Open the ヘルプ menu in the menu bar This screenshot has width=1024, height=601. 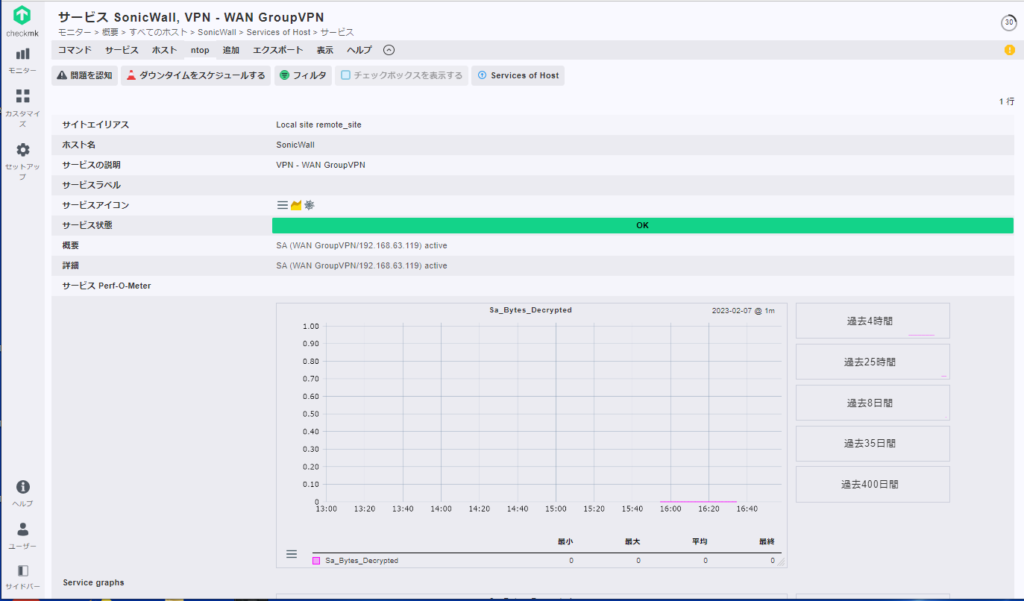pos(359,50)
